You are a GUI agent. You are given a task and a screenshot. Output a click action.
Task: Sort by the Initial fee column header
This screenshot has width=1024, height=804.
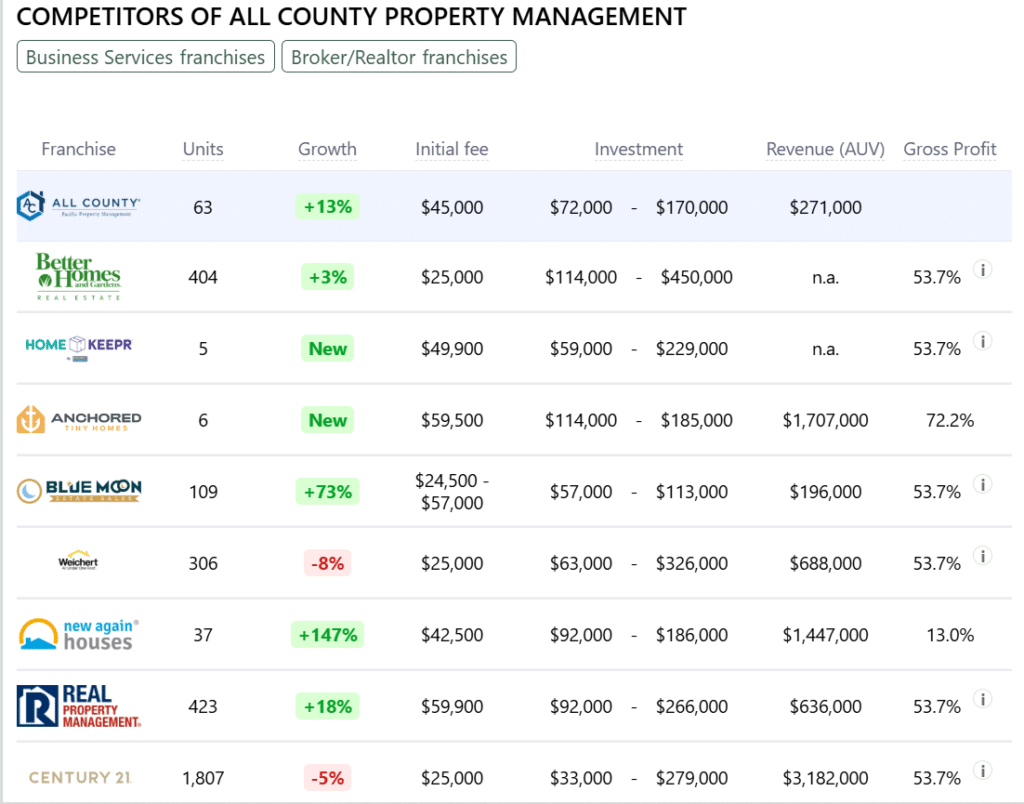[452, 149]
